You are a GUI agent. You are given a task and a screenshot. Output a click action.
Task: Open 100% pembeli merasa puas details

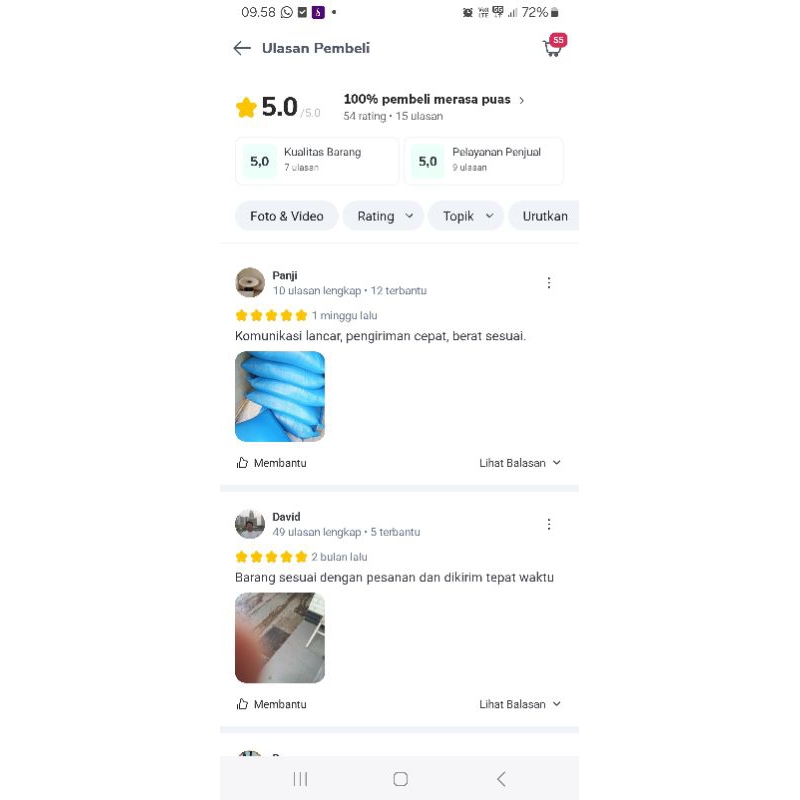click(434, 99)
